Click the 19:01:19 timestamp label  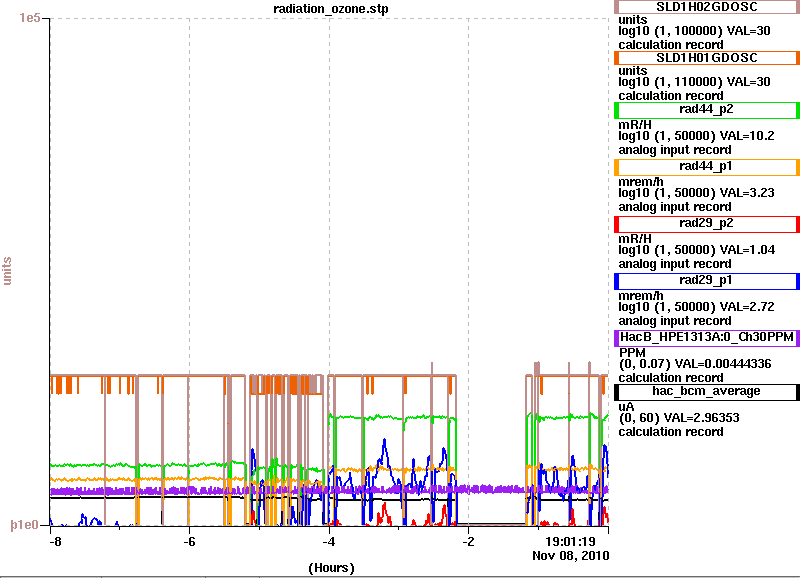click(570, 542)
